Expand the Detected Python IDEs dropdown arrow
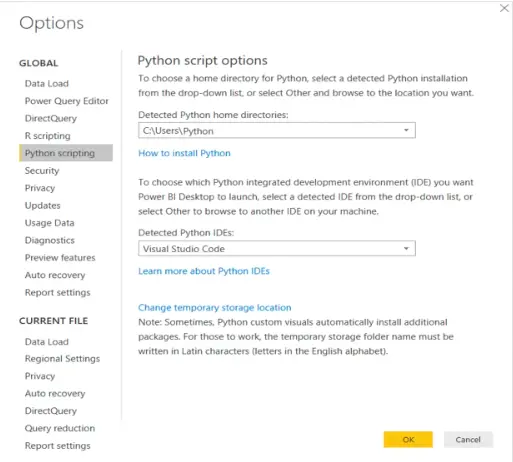 coord(406,248)
